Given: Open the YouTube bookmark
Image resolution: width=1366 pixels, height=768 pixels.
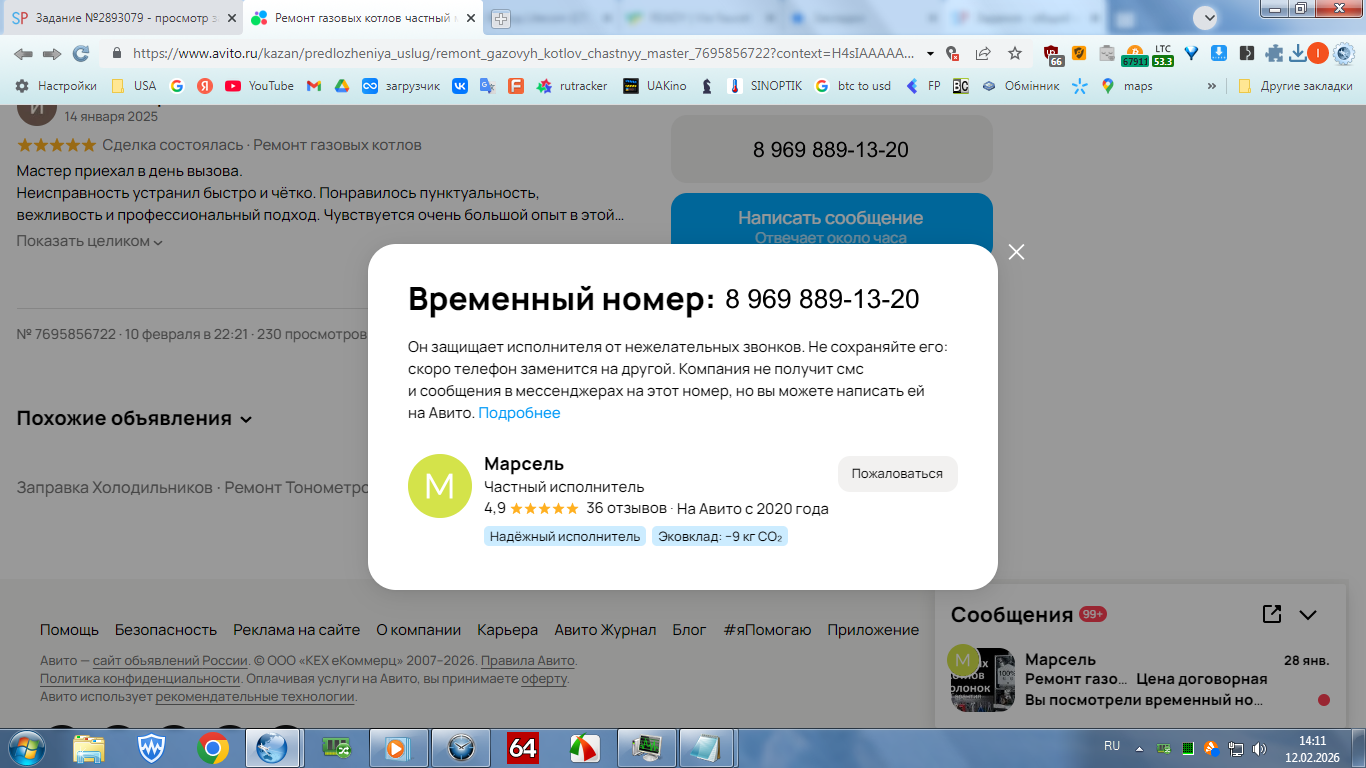Looking at the screenshot, I should click(x=260, y=86).
